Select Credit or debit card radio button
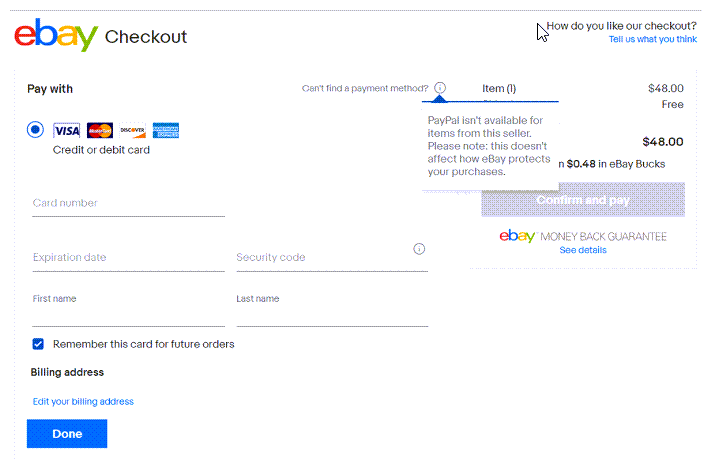713x462 pixels. coord(35,130)
